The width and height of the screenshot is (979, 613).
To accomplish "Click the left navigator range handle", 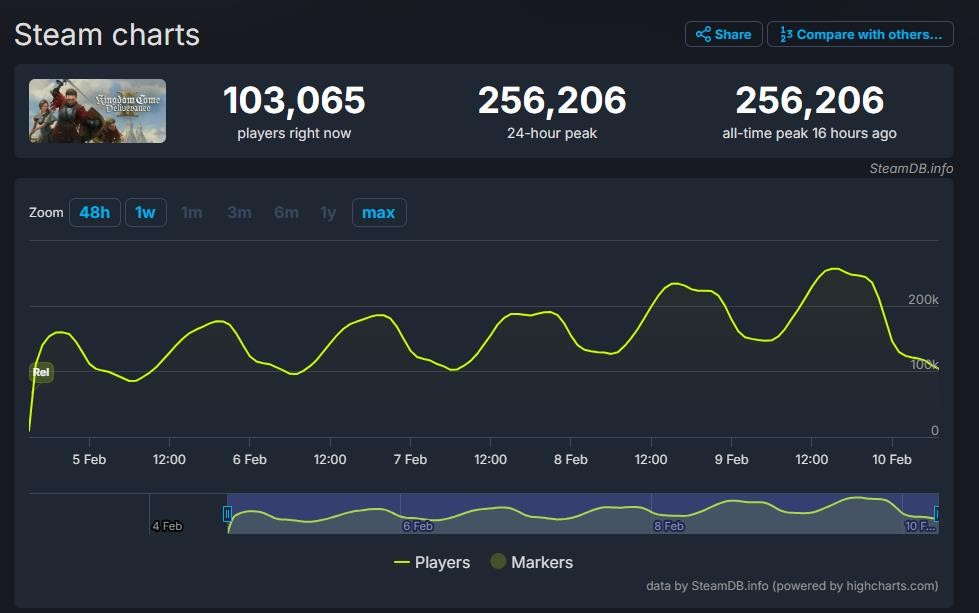I will 228,514.
